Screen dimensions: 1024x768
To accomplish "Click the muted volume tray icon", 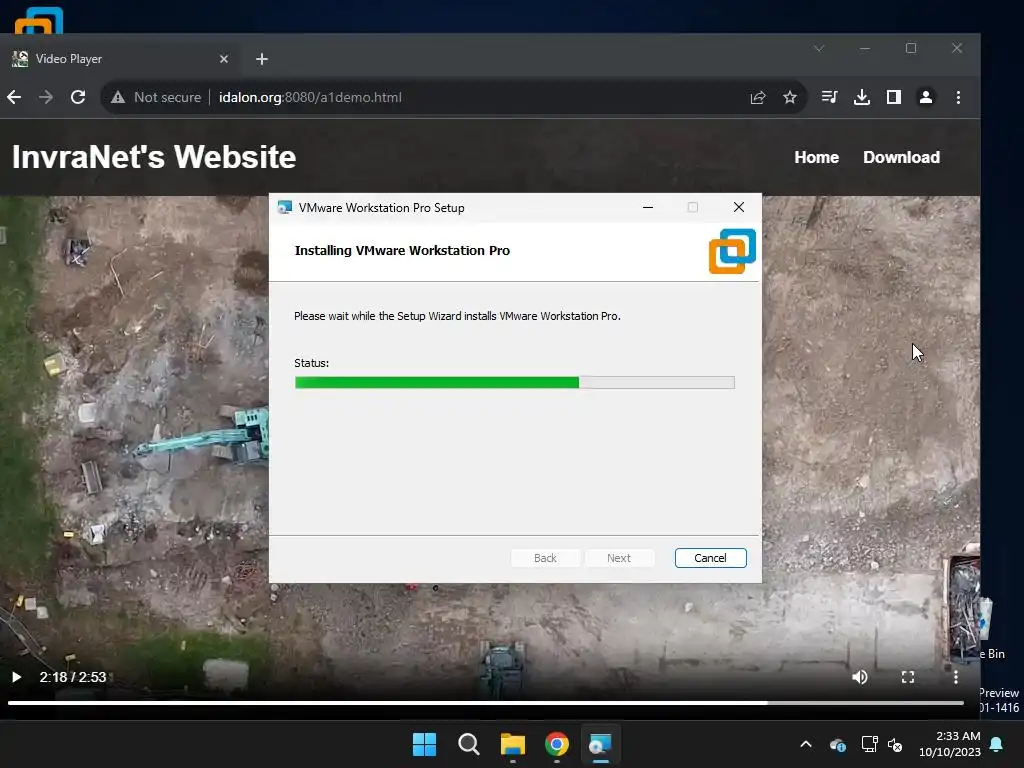I will [895, 744].
